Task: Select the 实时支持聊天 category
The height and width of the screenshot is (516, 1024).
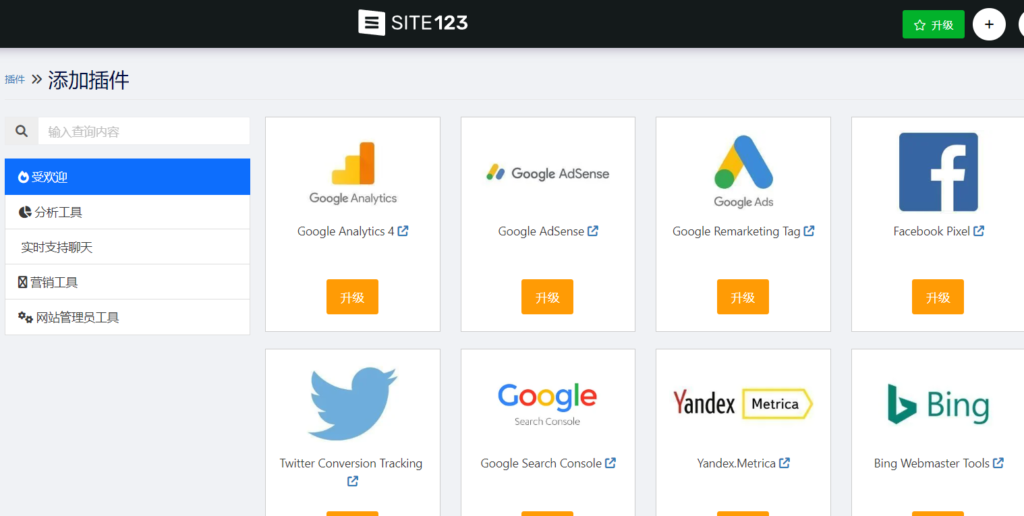Action: pos(127,248)
